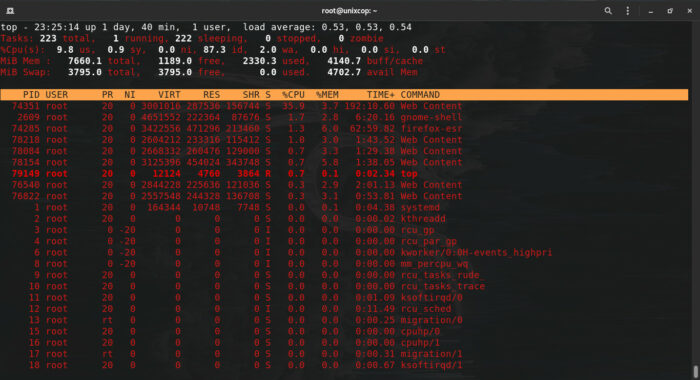
Task: Minimize the terminal window
Action: 651,11
